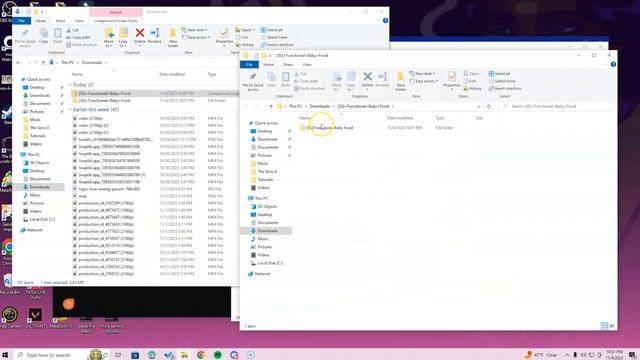This screenshot has height=360, width=640.
Task: Open File tab in front window
Action: coord(249,64)
